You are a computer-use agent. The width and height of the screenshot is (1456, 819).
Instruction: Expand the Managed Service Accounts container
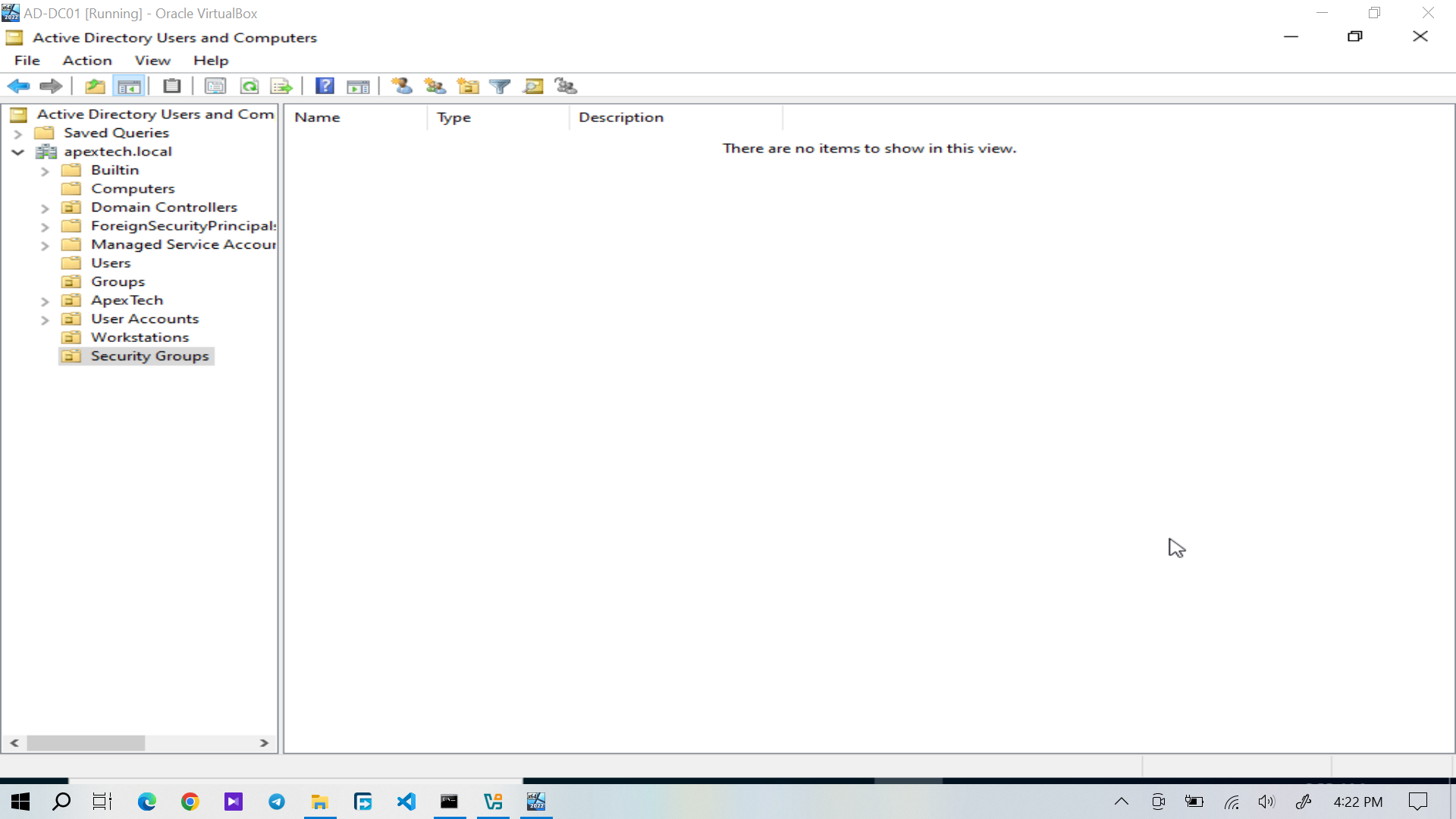coord(45,245)
